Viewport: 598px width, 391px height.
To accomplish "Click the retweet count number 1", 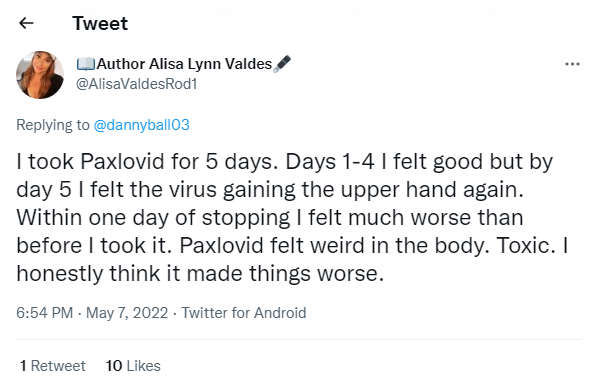I will pos(23,366).
